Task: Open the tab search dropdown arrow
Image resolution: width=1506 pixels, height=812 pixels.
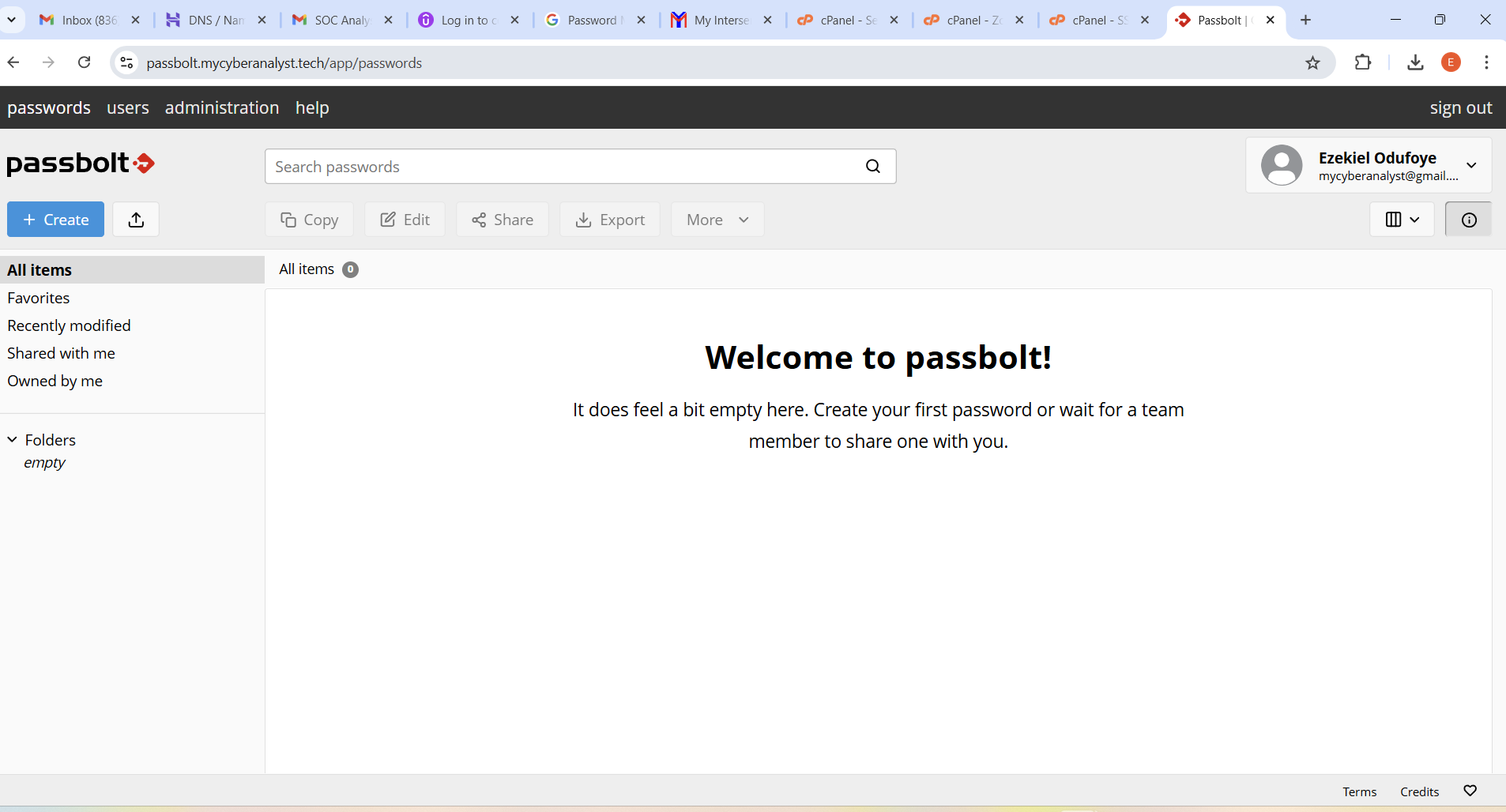Action: pos(11,20)
